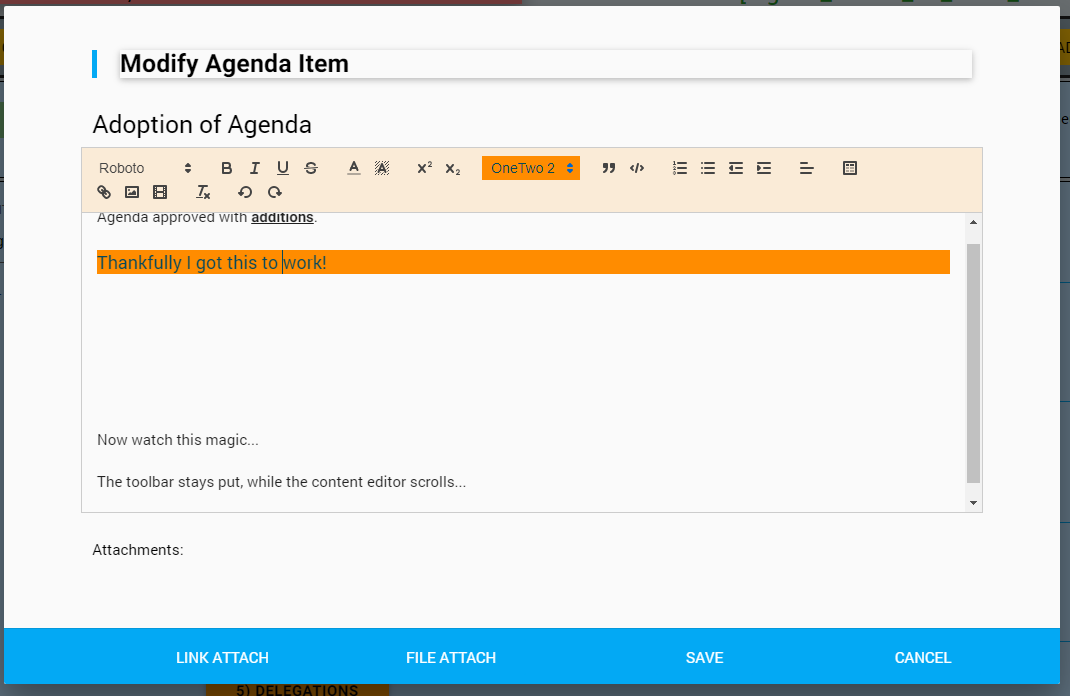Insert a hyperlink
The height and width of the screenshot is (696, 1070).
[104, 192]
